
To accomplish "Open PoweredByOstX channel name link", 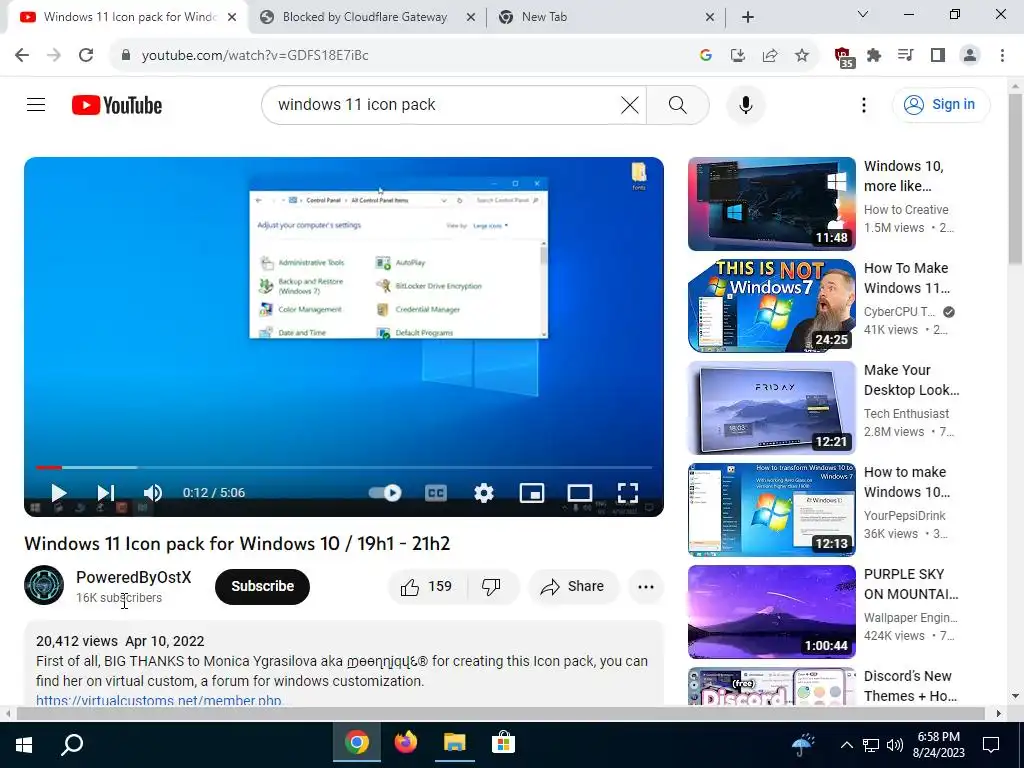I will click(x=133, y=577).
